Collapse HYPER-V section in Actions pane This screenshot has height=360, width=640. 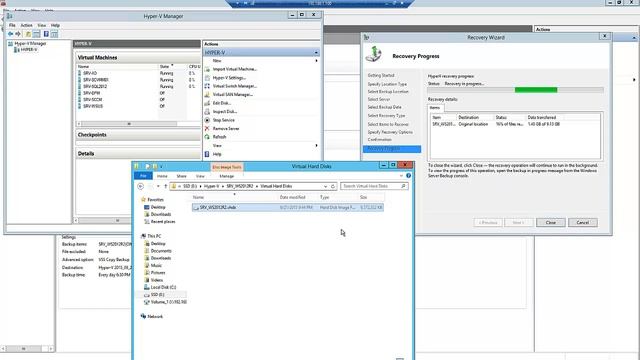tap(316, 53)
